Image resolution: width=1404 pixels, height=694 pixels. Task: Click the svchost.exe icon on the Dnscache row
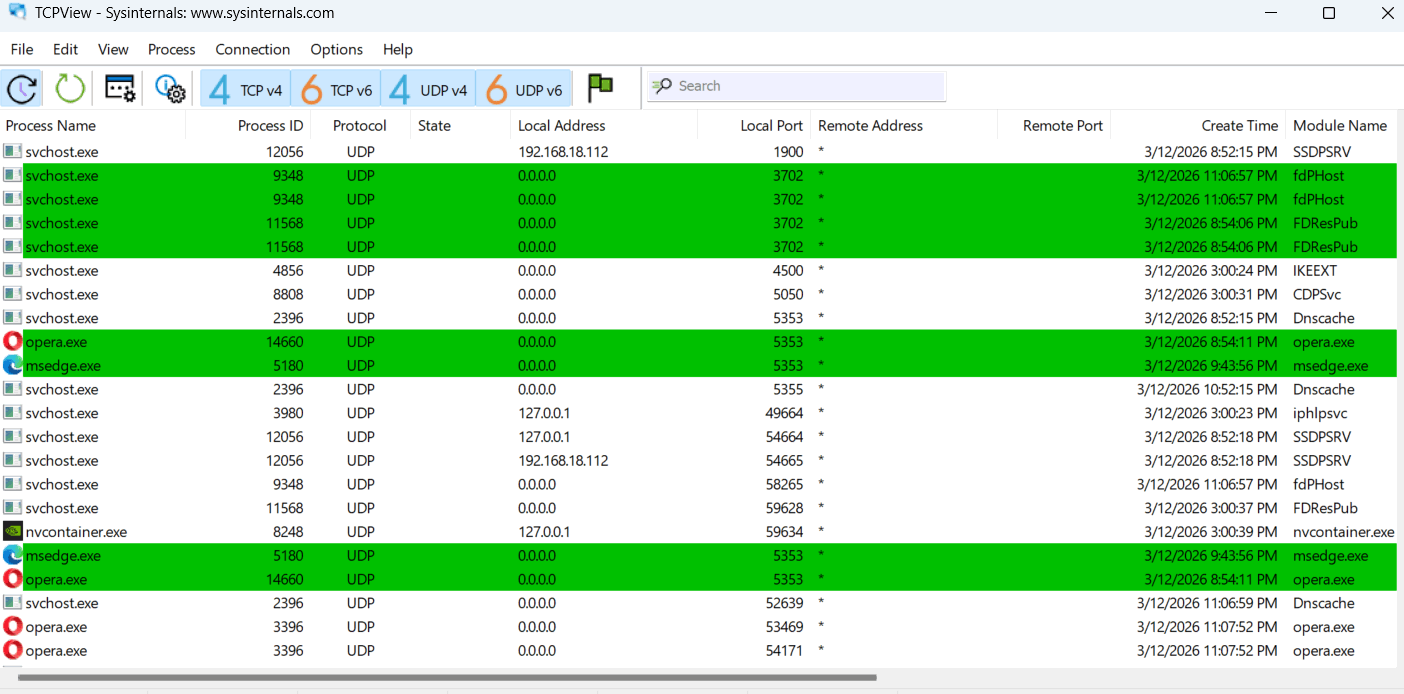pos(11,318)
